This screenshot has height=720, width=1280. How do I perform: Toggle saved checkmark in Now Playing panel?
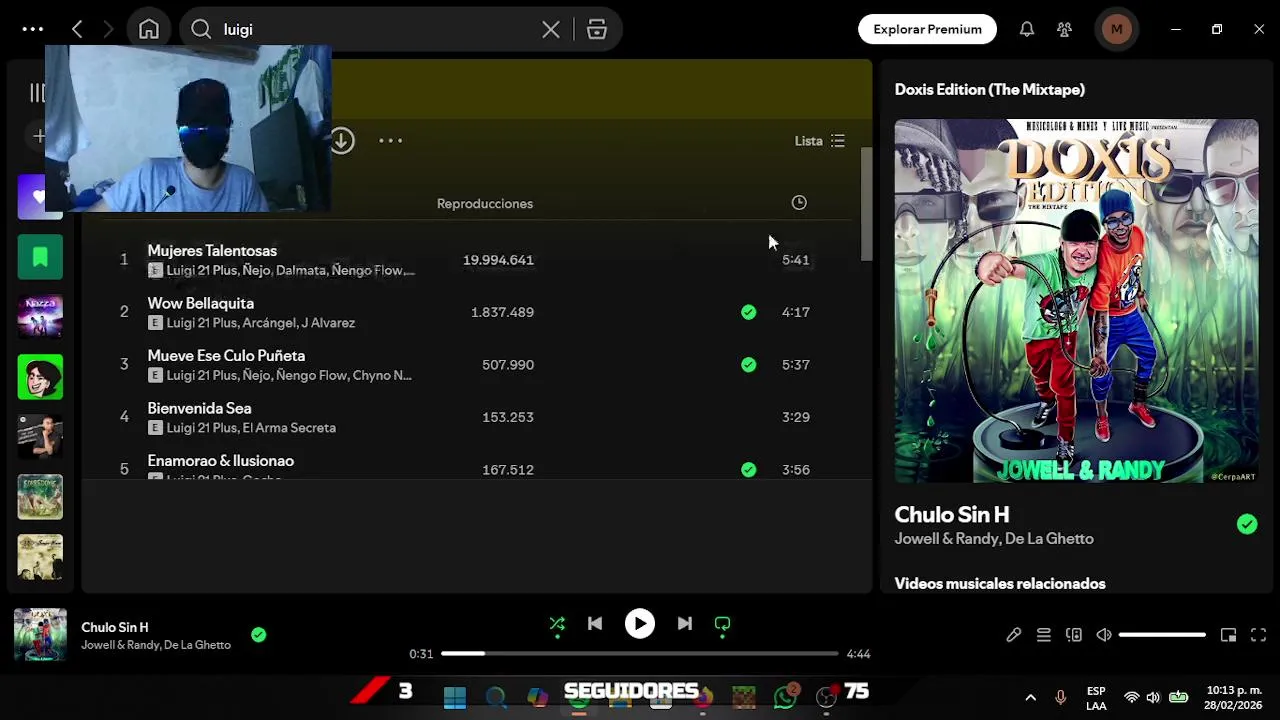click(x=1247, y=524)
